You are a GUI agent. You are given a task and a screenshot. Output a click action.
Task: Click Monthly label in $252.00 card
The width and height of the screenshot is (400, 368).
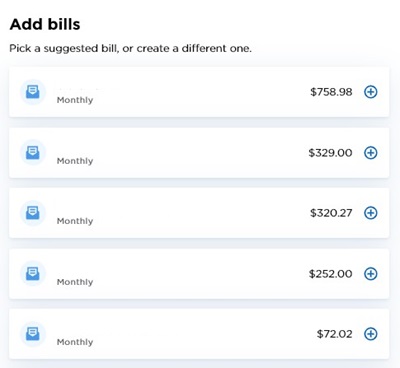pyautogui.click(x=75, y=282)
